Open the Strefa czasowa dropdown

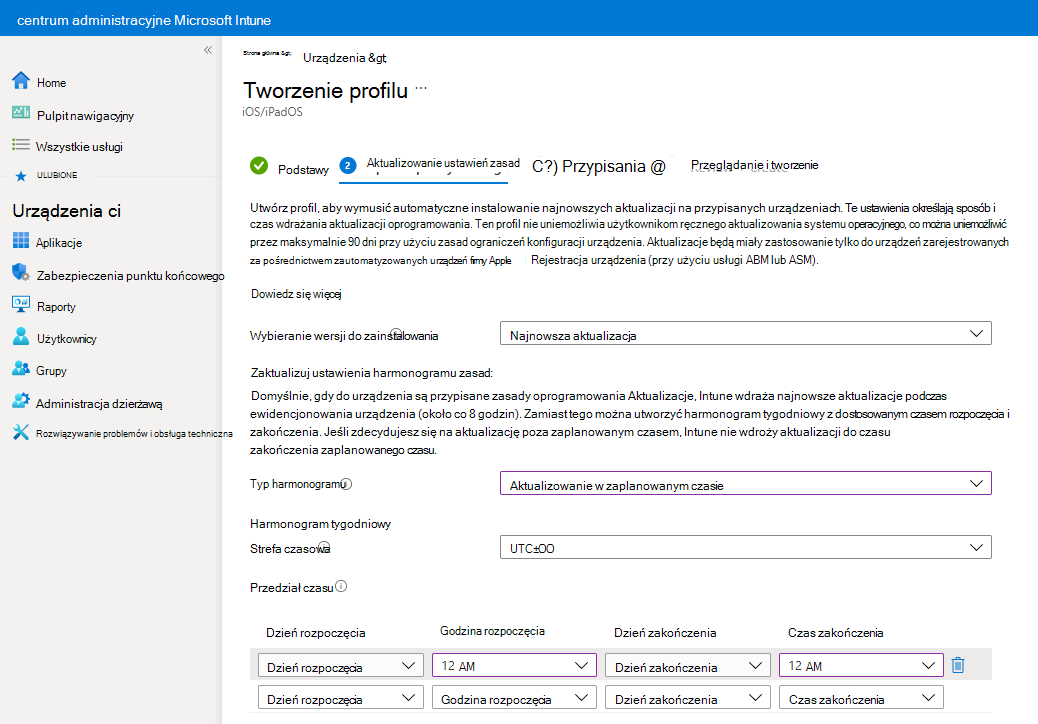(745, 546)
